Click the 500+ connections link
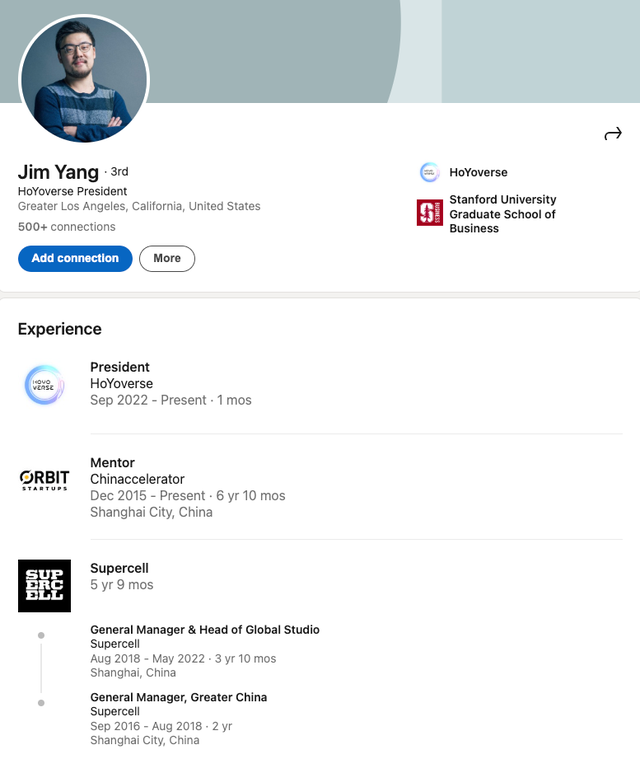This screenshot has width=640, height=759. (x=66, y=227)
